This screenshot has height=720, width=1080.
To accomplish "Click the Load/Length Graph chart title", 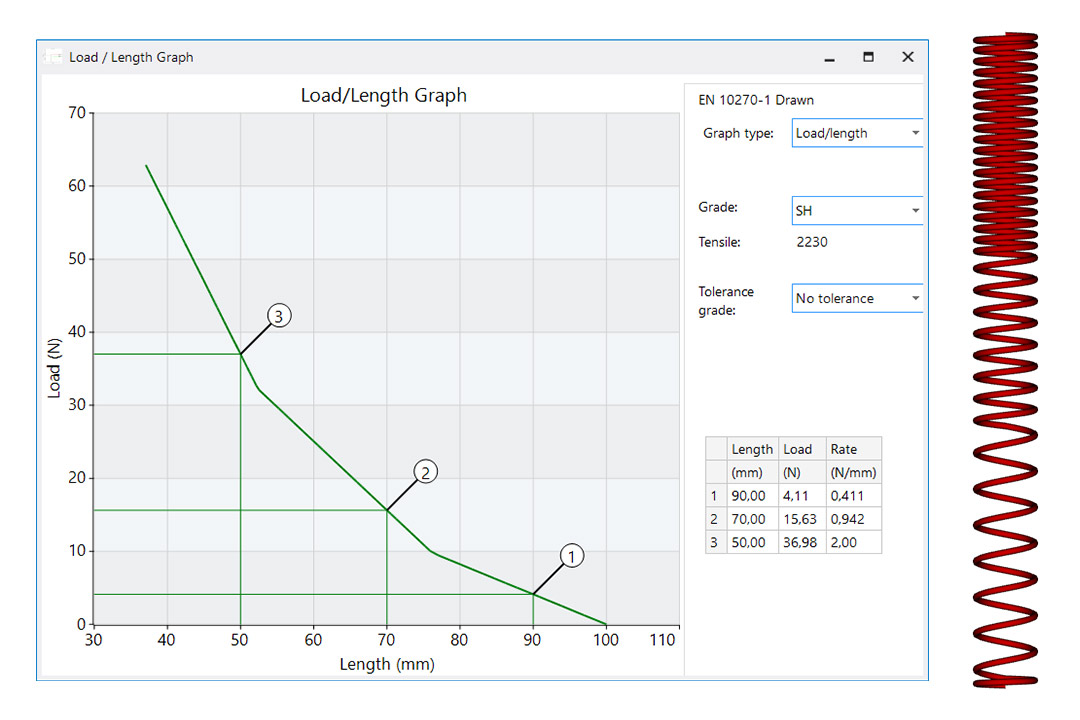I will [x=383, y=96].
